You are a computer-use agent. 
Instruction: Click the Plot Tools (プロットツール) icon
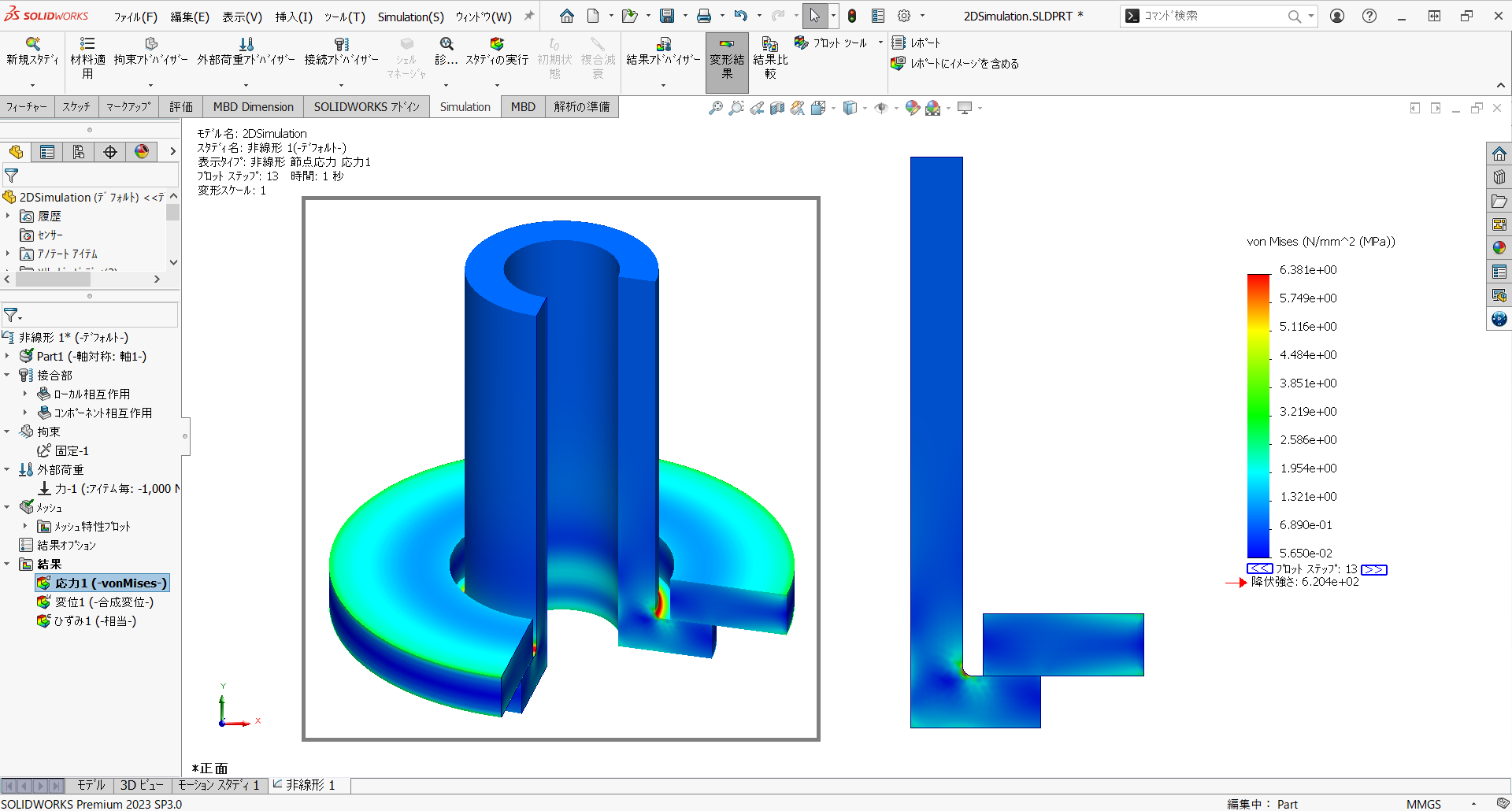pyautogui.click(x=802, y=43)
